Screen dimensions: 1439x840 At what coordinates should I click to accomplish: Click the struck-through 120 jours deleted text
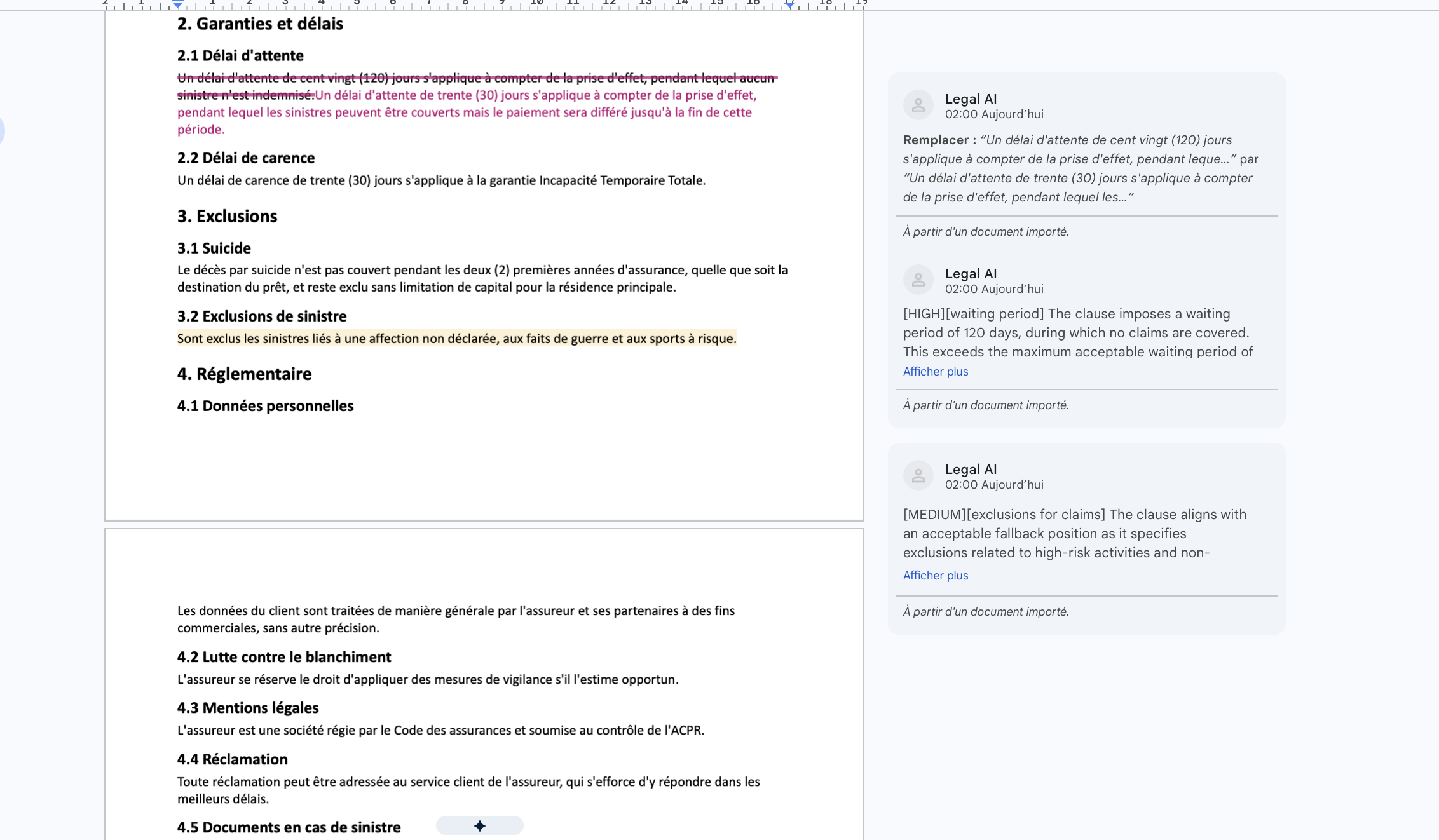click(x=477, y=86)
